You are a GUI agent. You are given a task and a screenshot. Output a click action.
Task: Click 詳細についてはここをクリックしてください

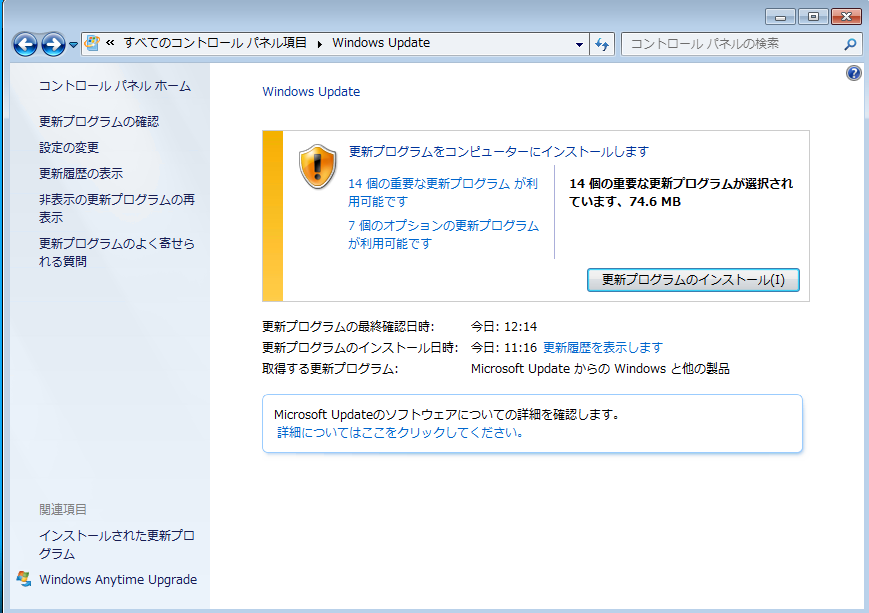point(400,432)
